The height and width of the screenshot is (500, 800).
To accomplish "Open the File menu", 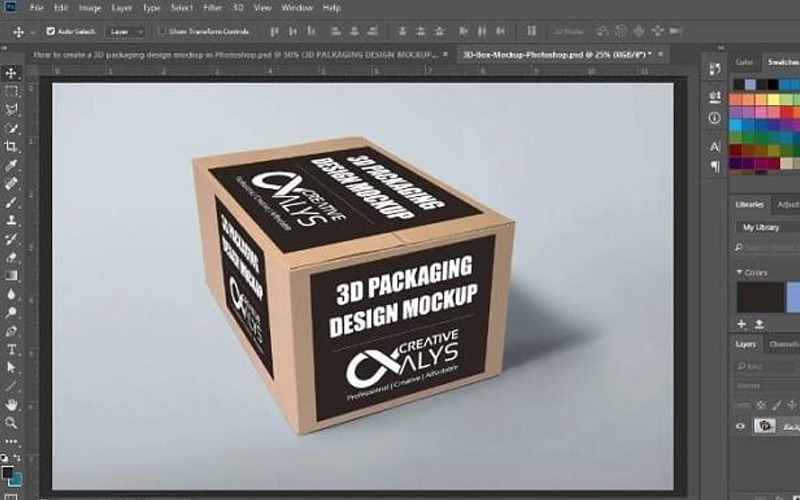I will coord(36,8).
